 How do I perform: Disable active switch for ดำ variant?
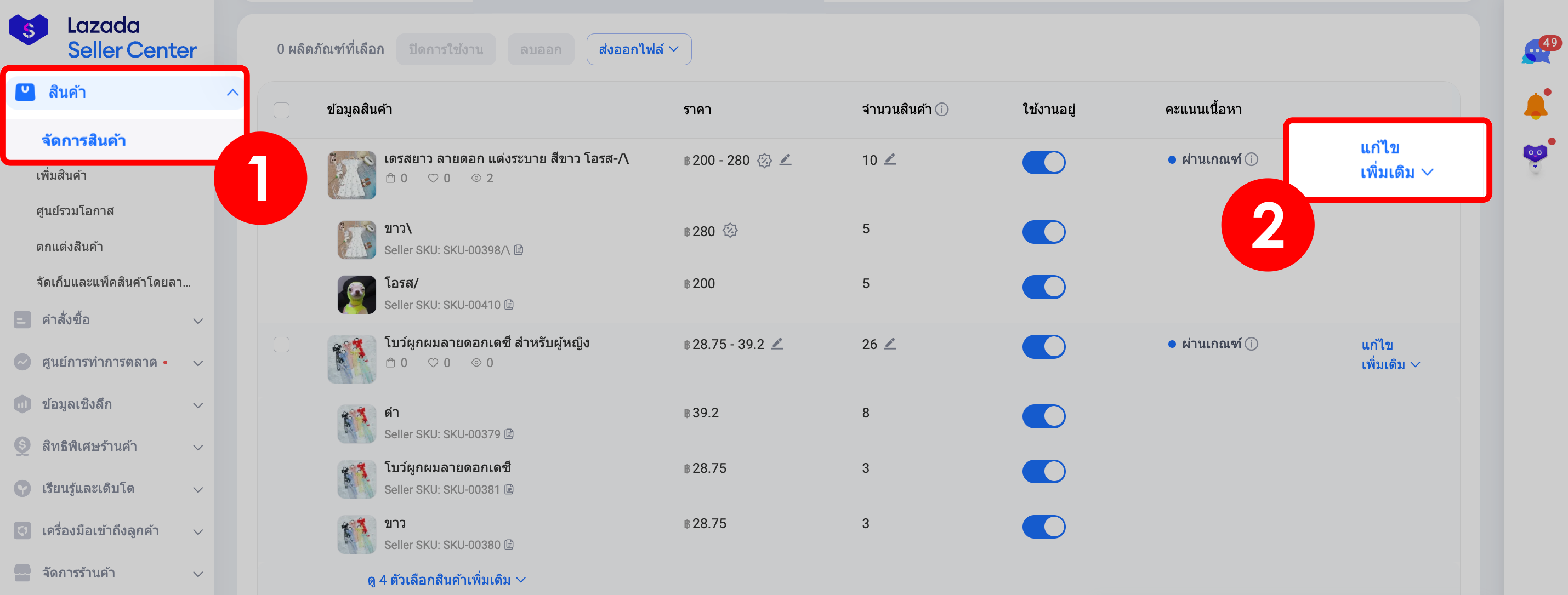[x=1043, y=416]
